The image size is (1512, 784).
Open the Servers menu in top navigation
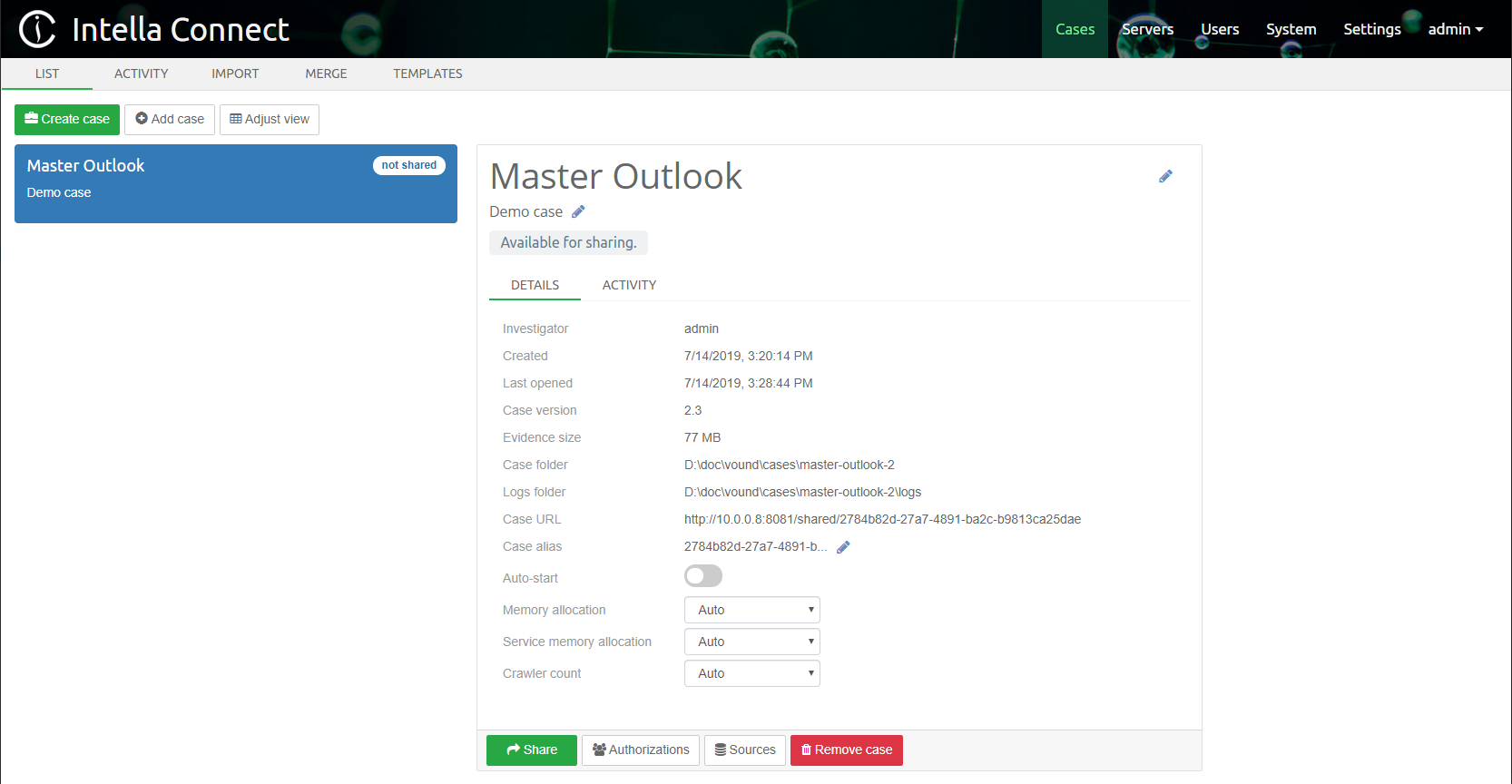pyautogui.click(x=1147, y=29)
